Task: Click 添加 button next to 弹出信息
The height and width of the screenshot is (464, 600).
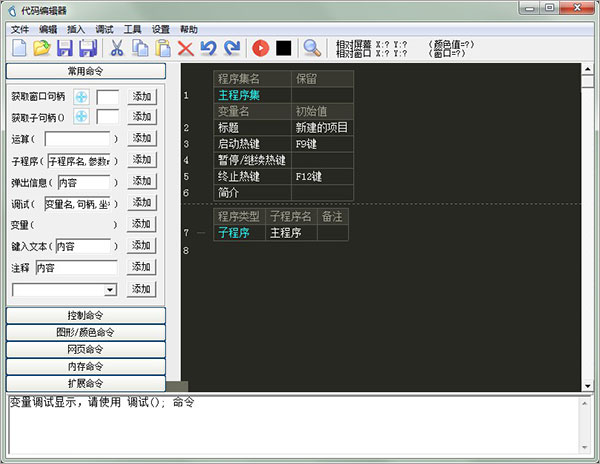Action: coord(142,182)
